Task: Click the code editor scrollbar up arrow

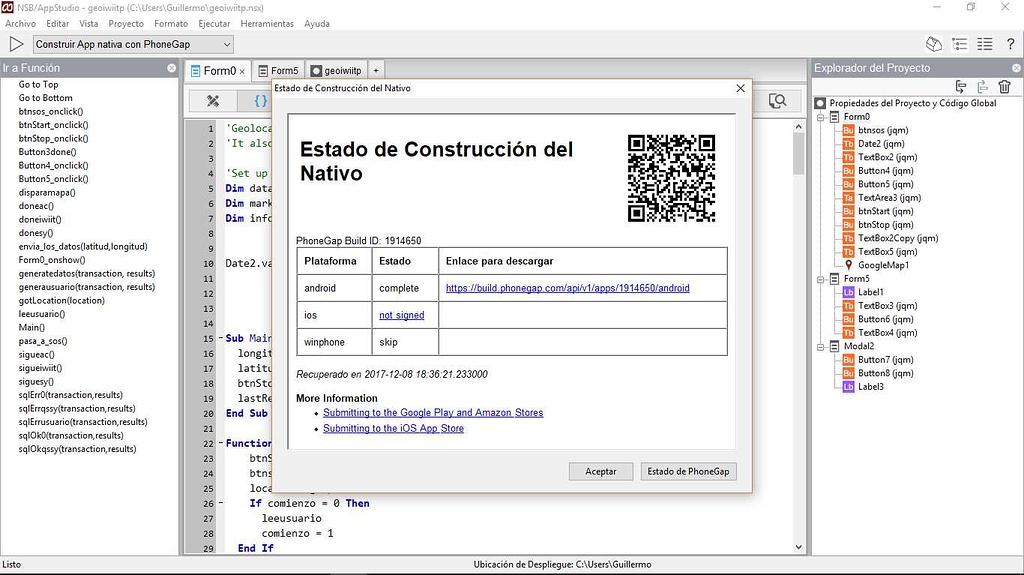Action: coord(799,127)
